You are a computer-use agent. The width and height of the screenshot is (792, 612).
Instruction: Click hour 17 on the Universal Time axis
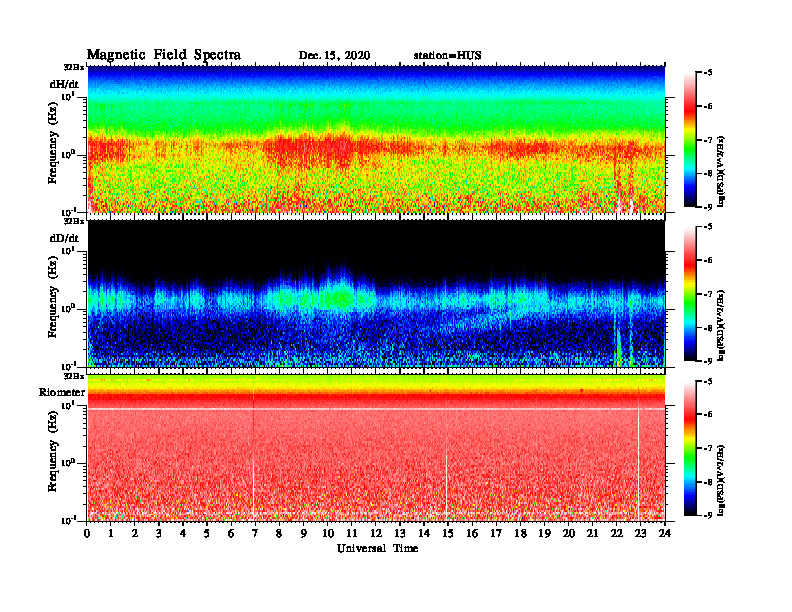tap(497, 534)
